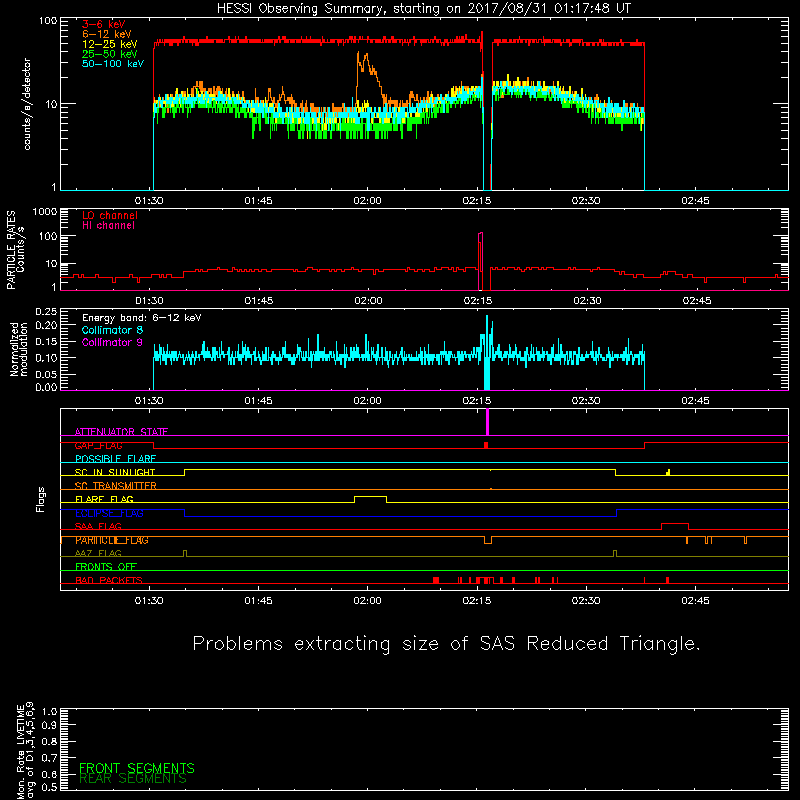Screen dimensions: 800x800
Task: Click the ATTENUATOR_STATE flag label
Action: pyautogui.click(x=121, y=432)
